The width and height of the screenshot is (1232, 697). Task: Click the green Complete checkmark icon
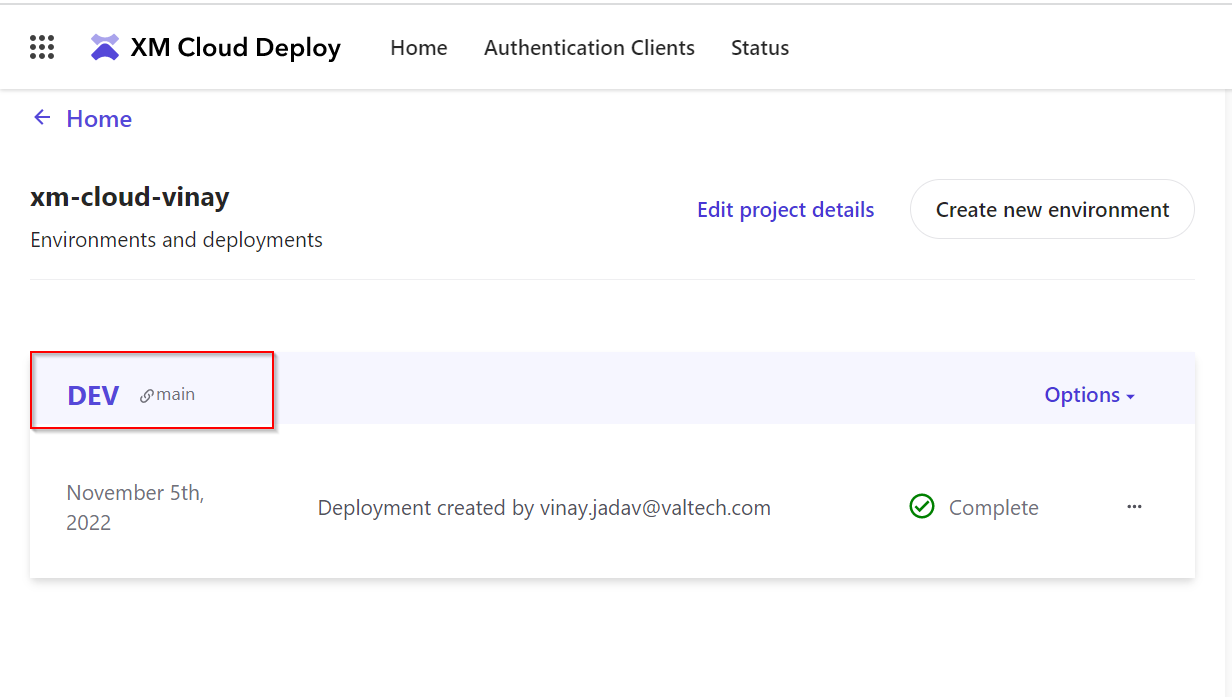922,507
